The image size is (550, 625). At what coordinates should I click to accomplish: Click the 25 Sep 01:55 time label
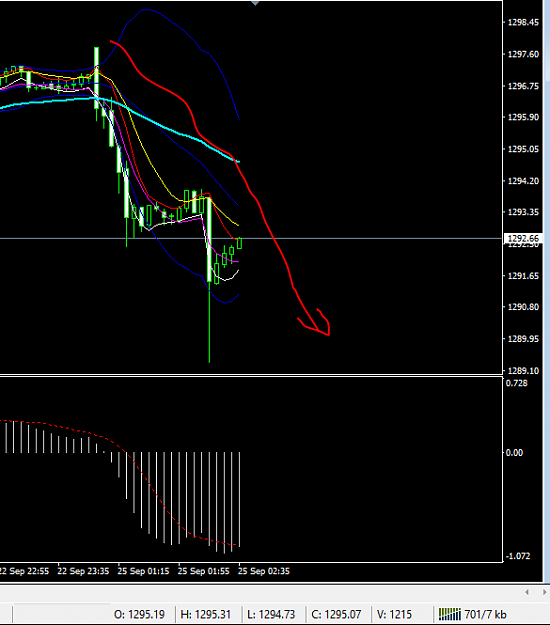point(203,571)
